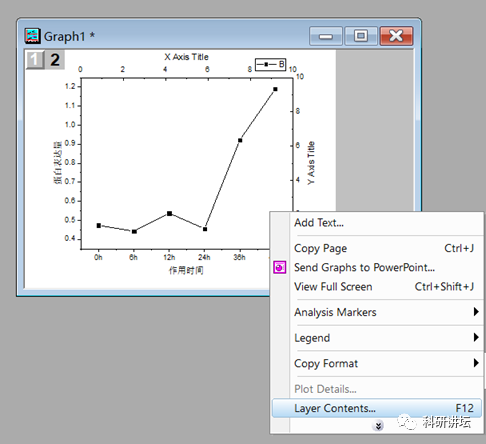Viewport: 486px width, 444px height.
Task: Click the 蛋白表达量 left axis title
Action: 58,163
